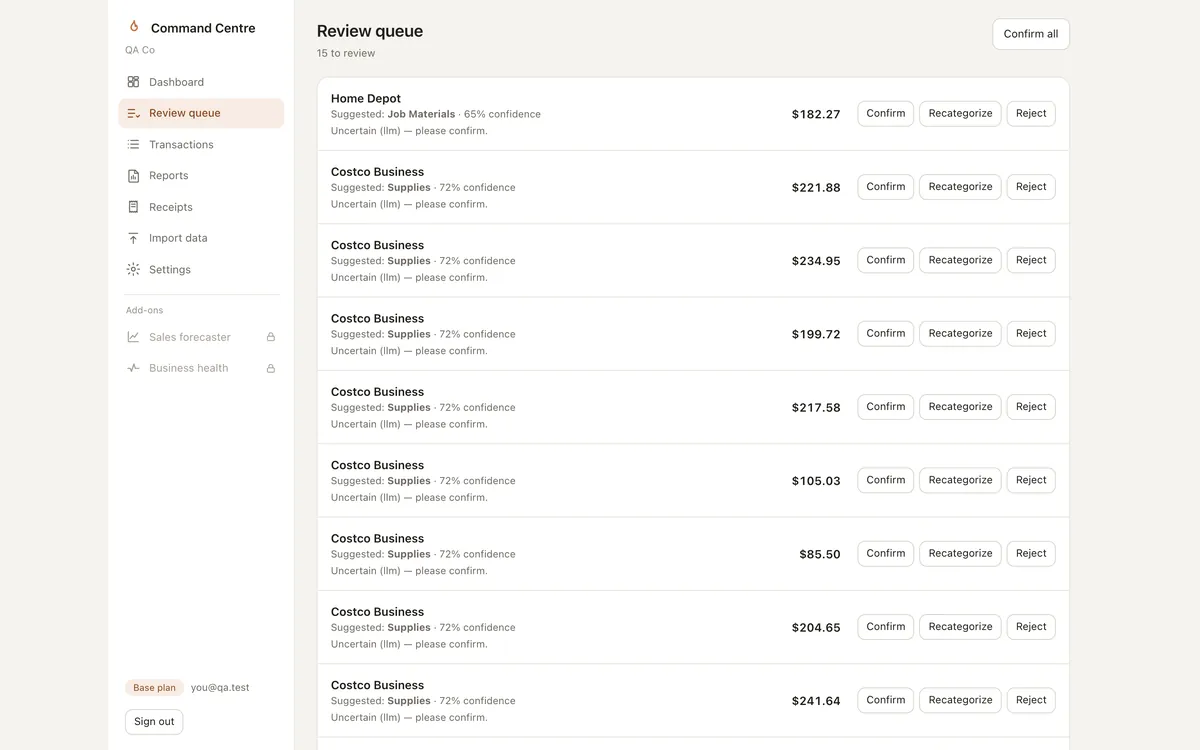Recategorize the Costco Business $85.50 transaction
This screenshot has width=1200, height=750.
click(x=960, y=554)
